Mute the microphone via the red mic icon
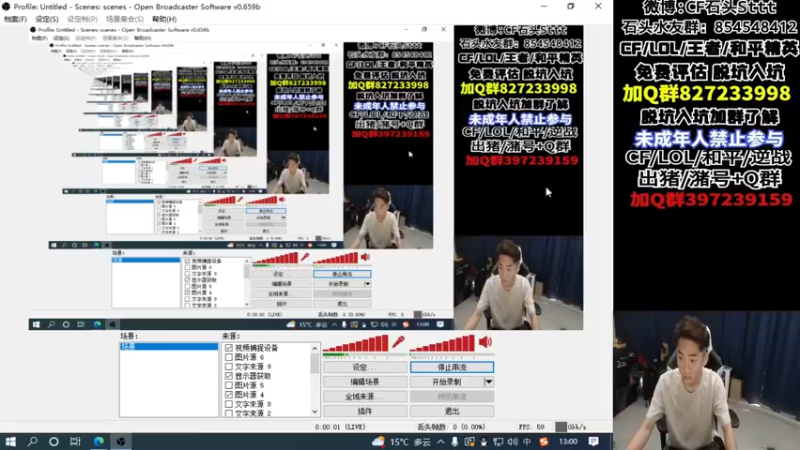The width and height of the screenshot is (800, 450). coord(398,342)
